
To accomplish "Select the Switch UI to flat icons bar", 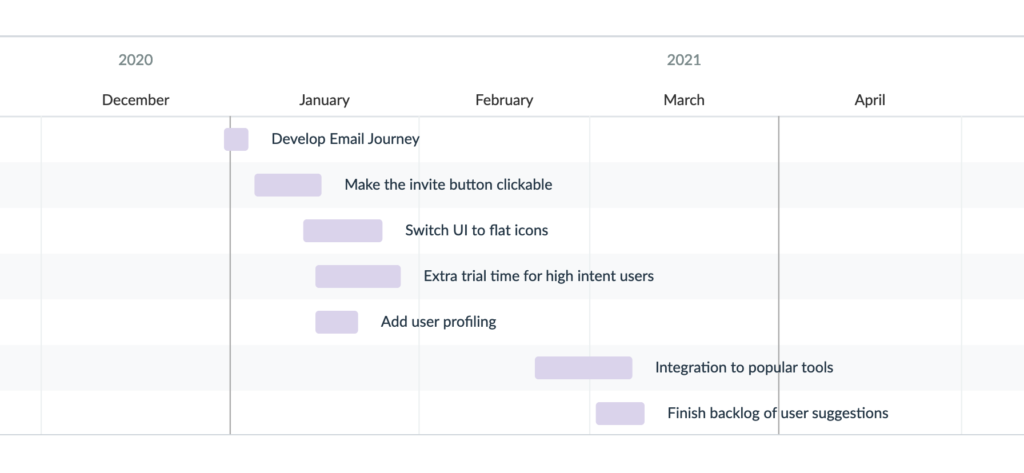I will (343, 231).
